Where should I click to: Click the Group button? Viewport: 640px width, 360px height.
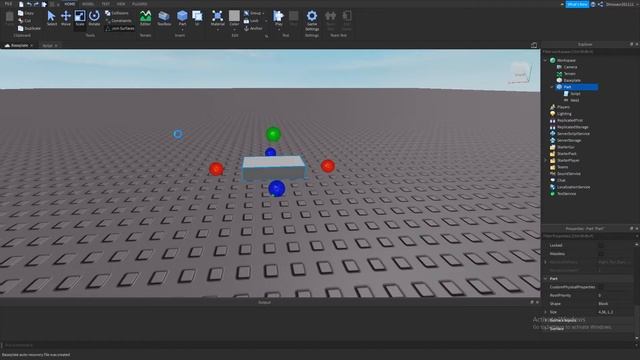(x=253, y=13)
